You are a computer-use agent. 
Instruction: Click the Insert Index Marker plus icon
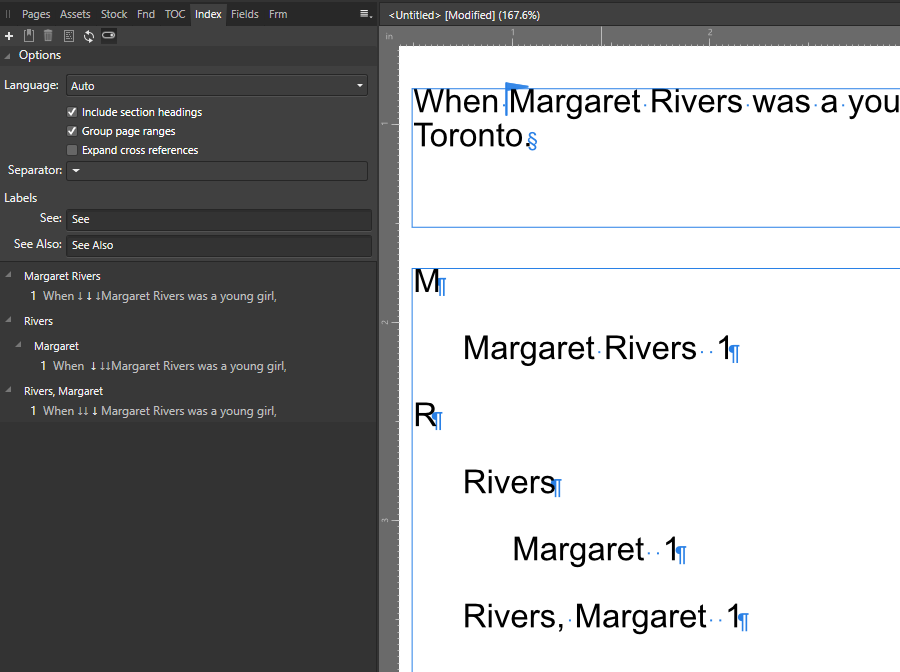click(x=9, y=36)
